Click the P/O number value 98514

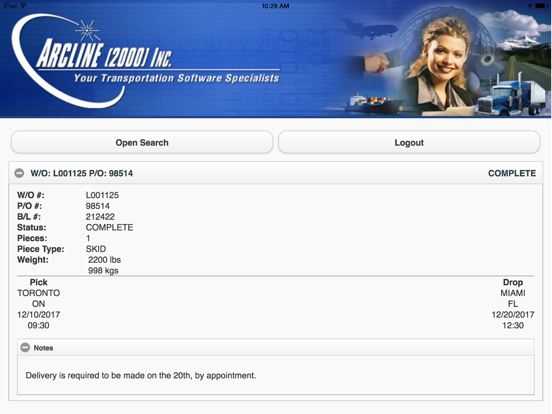click(98, 206)
